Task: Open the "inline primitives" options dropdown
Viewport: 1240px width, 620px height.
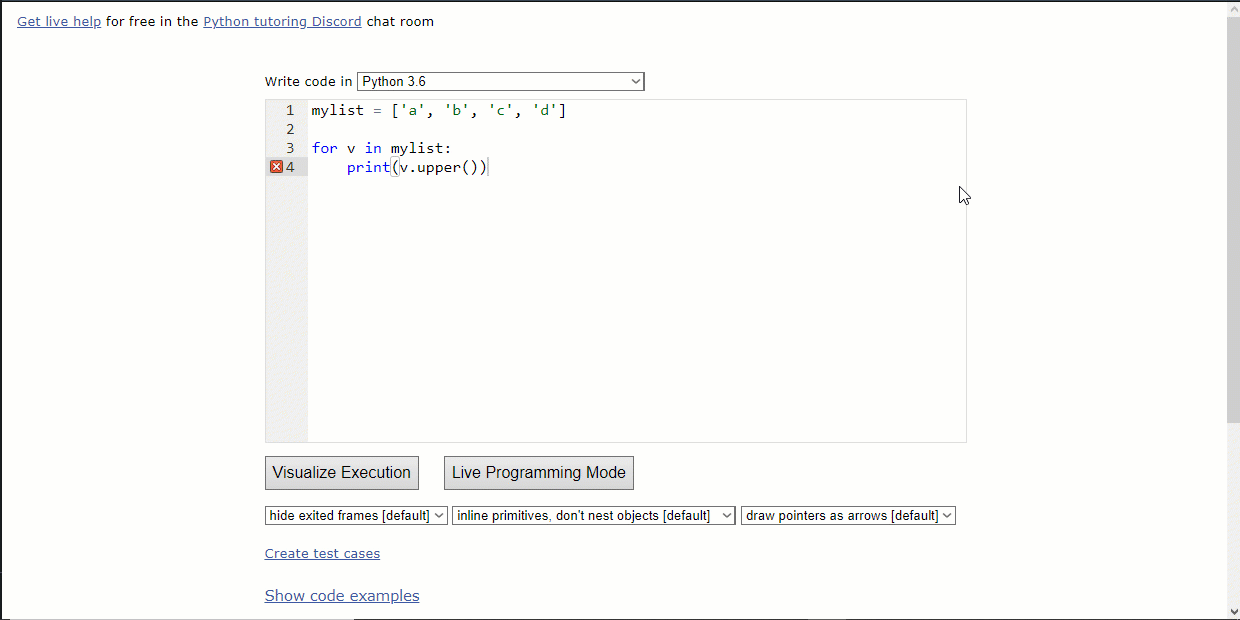Action: (x=593, y=516)
